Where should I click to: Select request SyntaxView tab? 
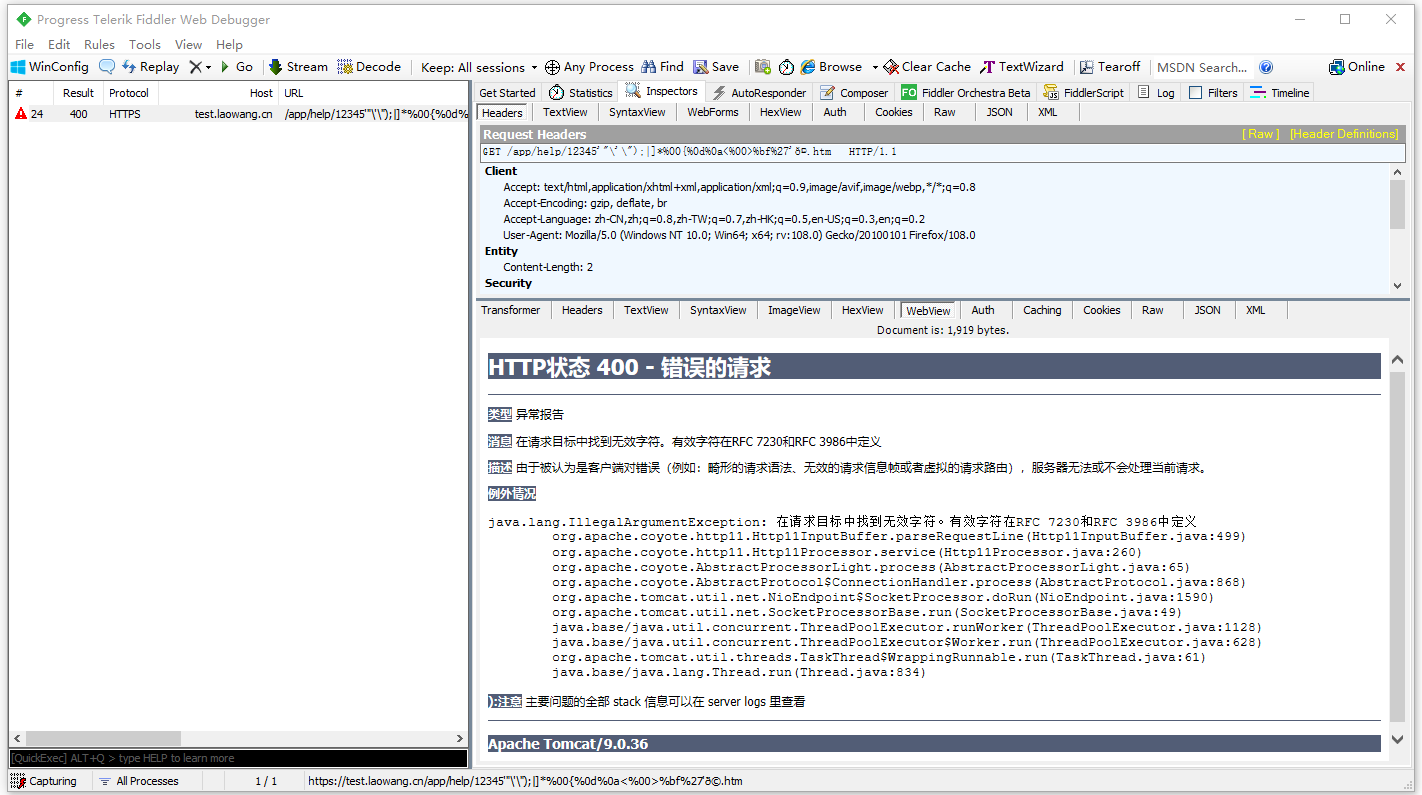click(x=637, y=112)
